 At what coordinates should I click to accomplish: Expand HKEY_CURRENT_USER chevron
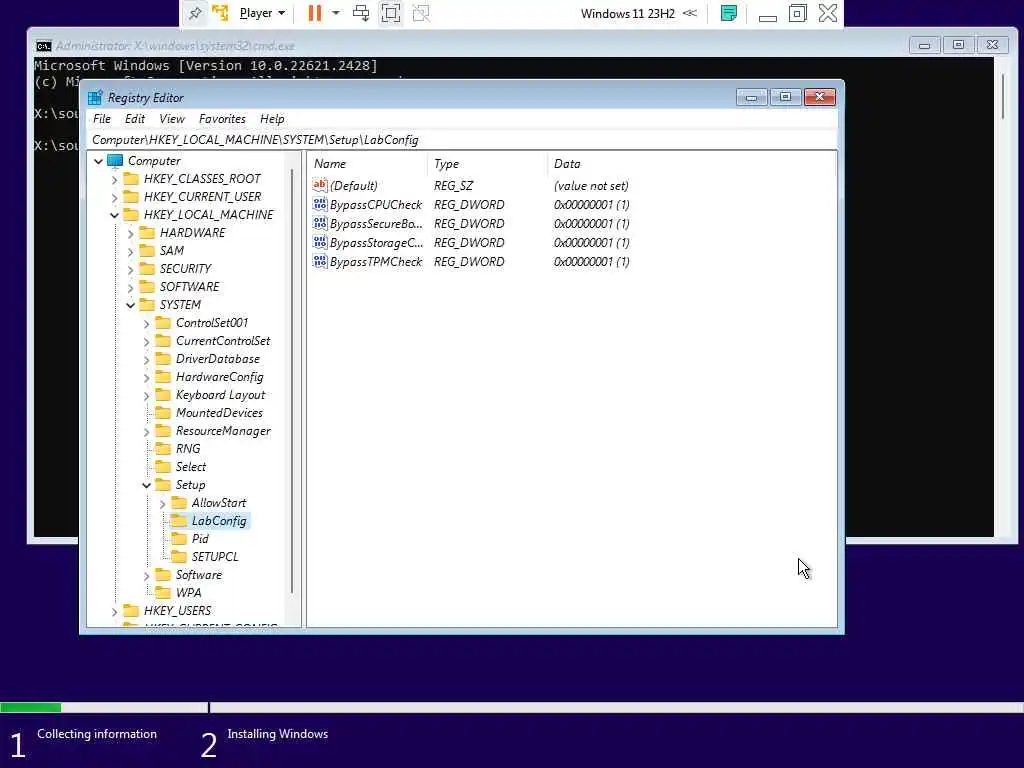[114, 197]
